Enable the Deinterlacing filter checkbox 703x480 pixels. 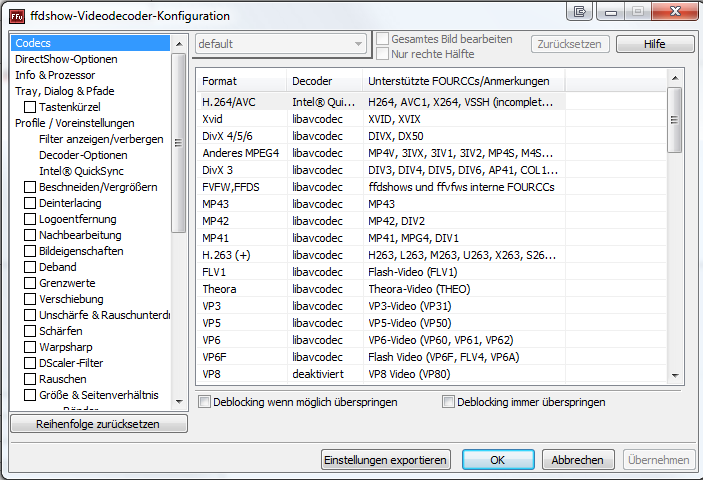(x=30, y=203)
